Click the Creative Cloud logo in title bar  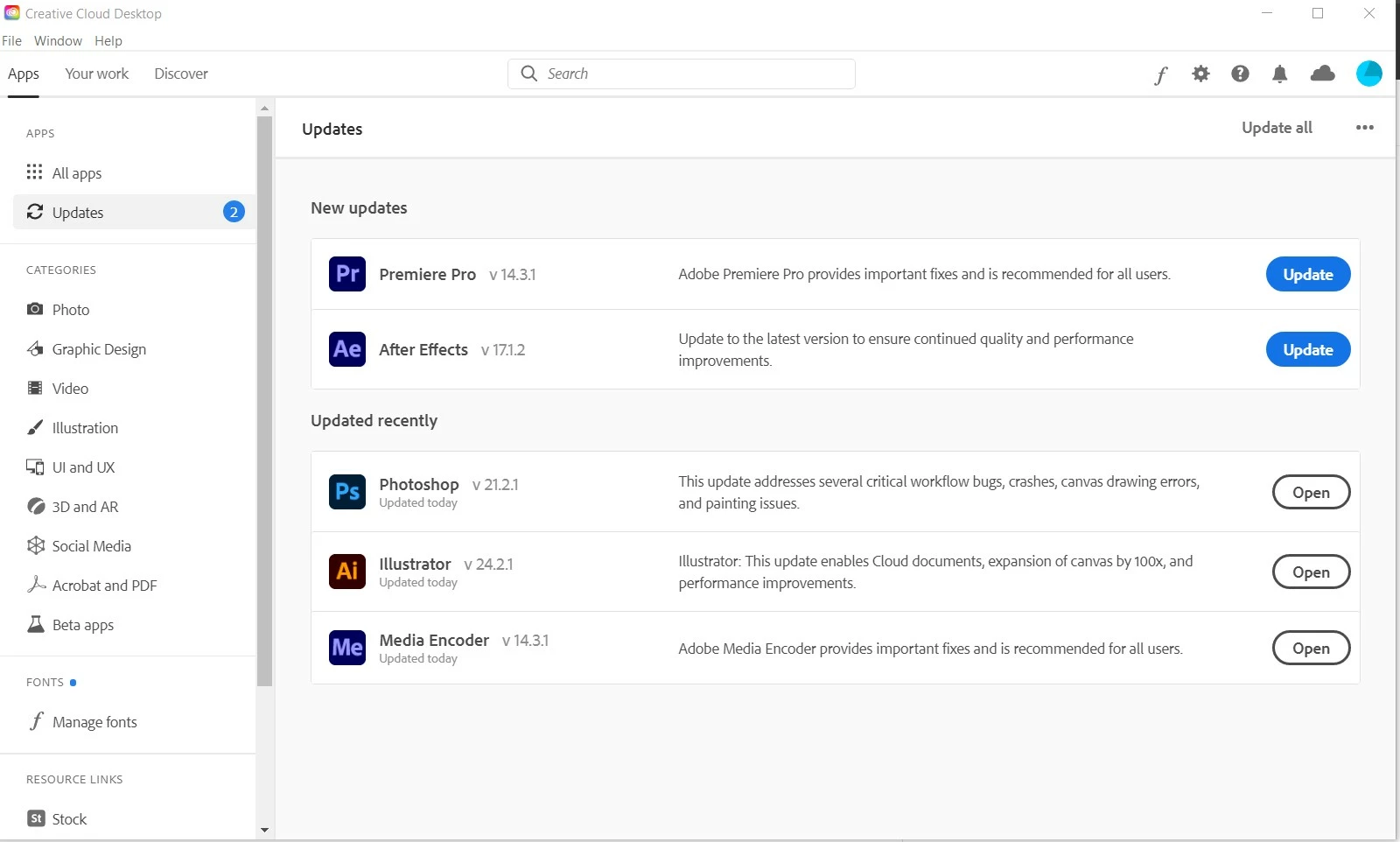pyautogui.click(x=12, y=13)
